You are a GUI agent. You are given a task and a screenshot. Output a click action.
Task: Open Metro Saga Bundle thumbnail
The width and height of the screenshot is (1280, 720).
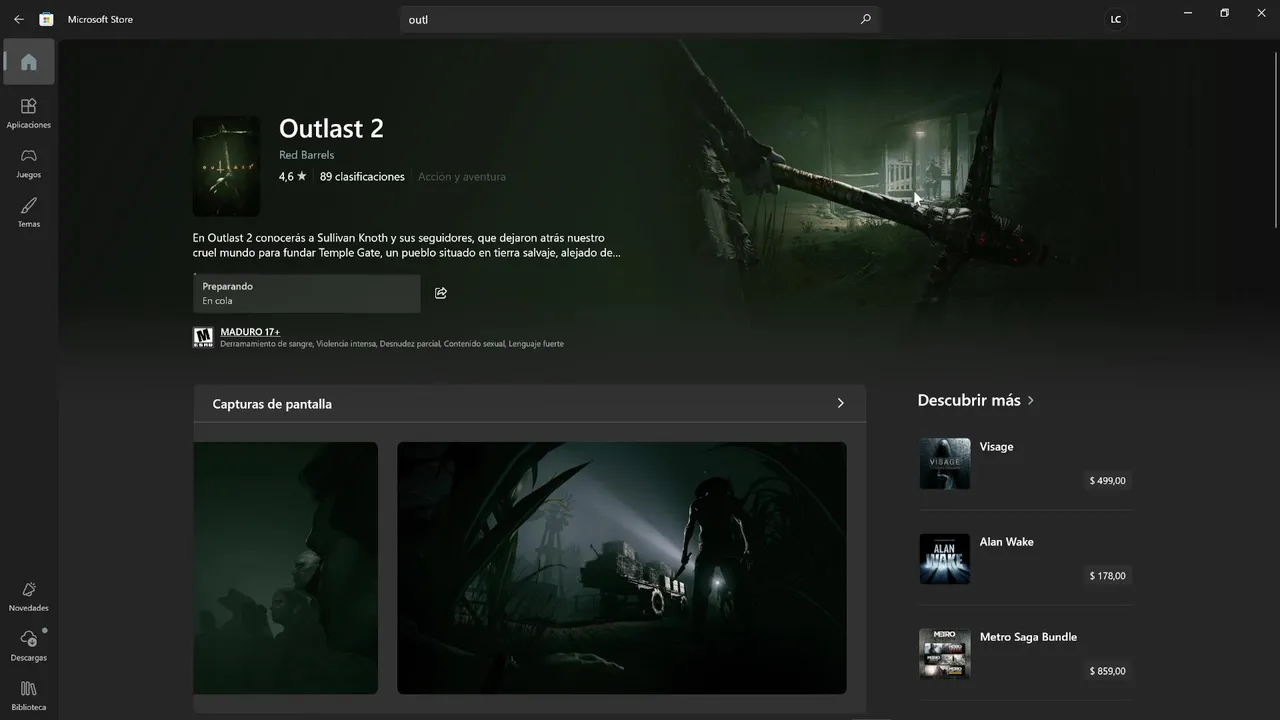(945, 654)
